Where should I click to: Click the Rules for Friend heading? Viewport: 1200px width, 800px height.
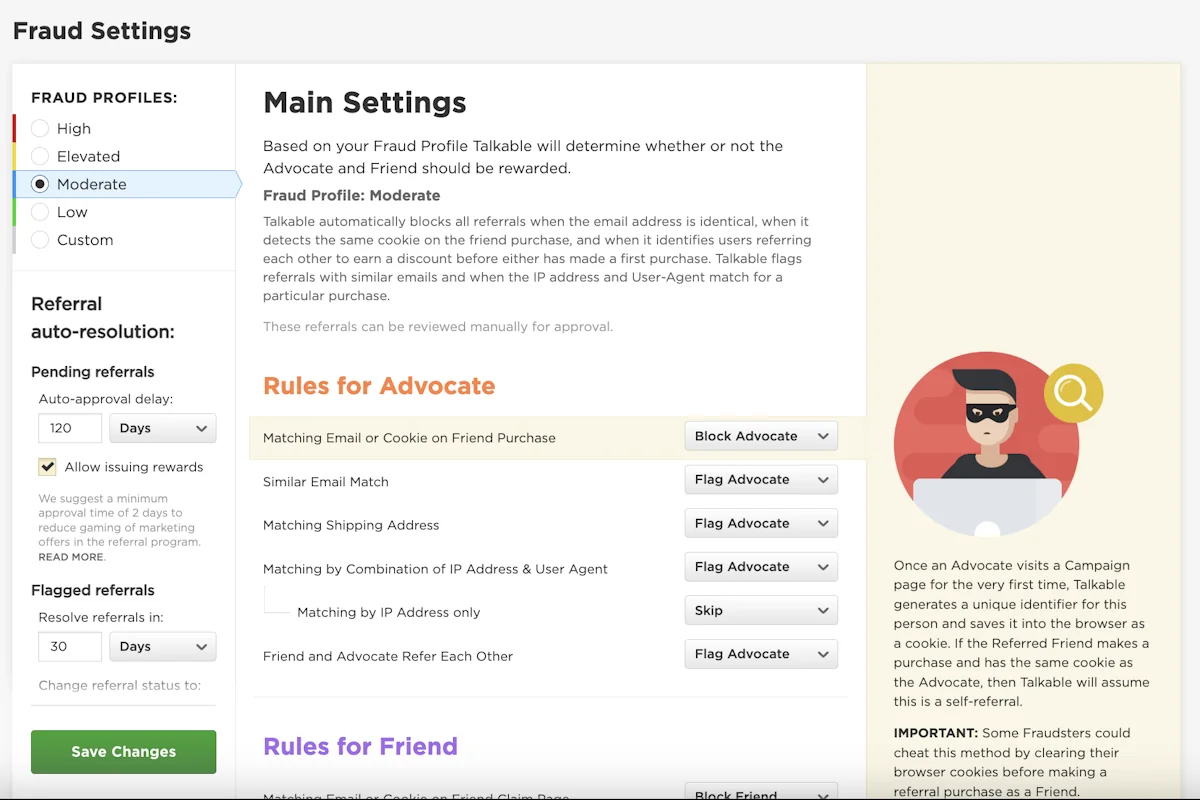click(x=360, y=747)
